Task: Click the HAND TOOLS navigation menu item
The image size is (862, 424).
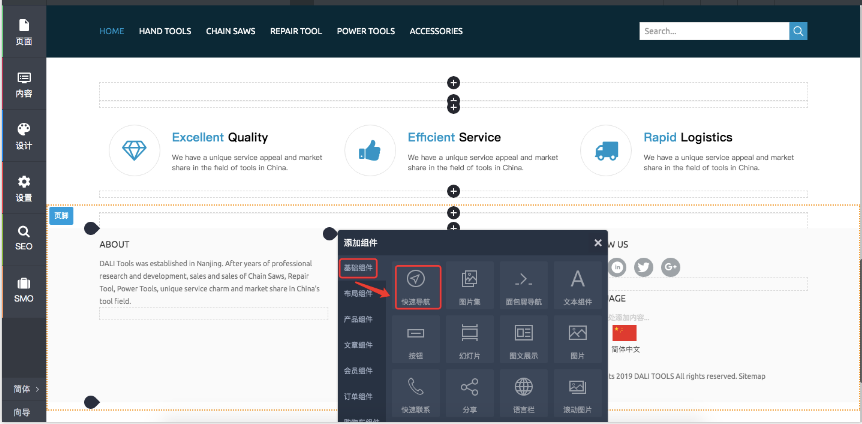Action: [165, 31]
